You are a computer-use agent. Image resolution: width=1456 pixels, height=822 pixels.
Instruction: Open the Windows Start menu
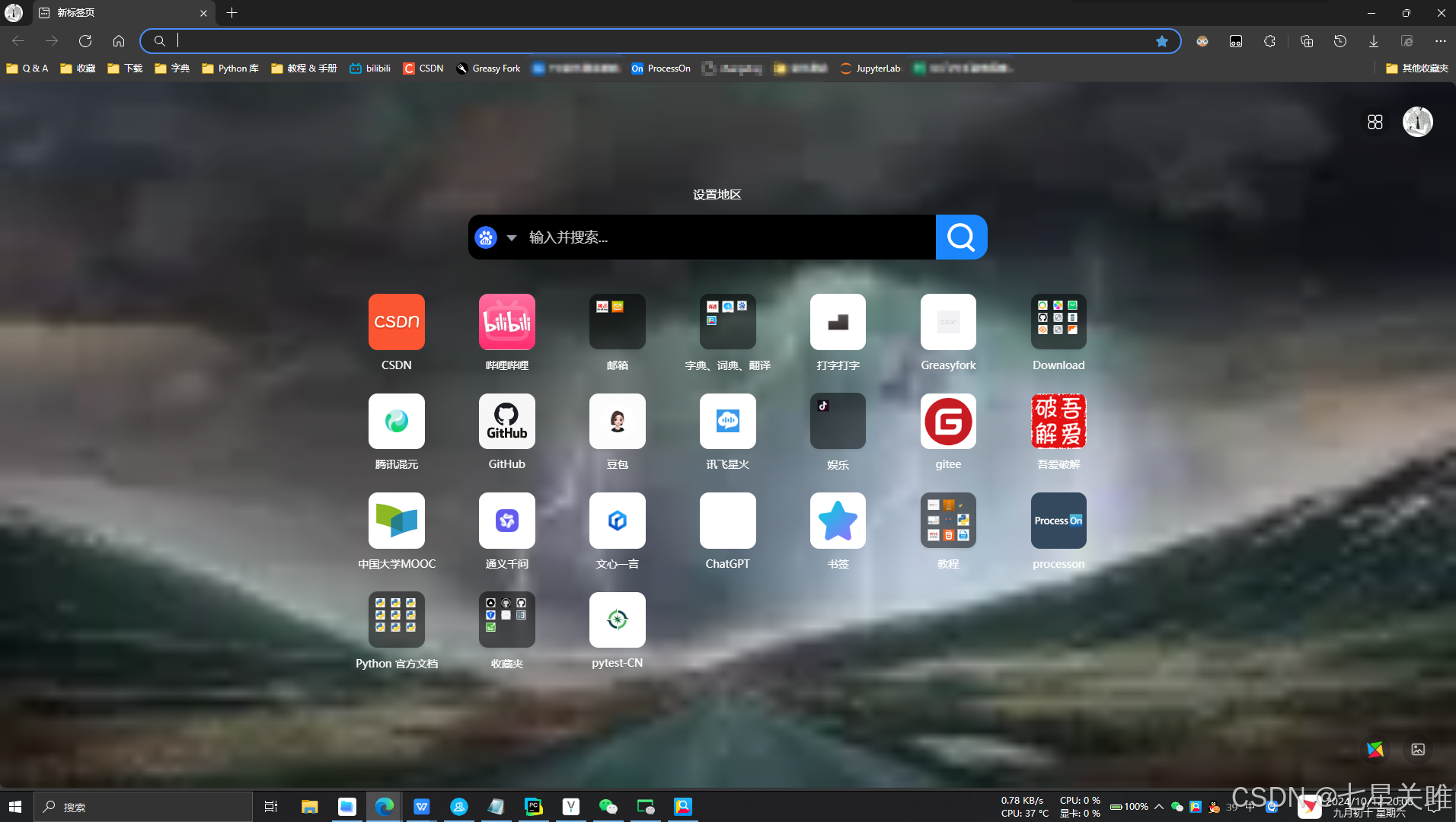(15, 807)
